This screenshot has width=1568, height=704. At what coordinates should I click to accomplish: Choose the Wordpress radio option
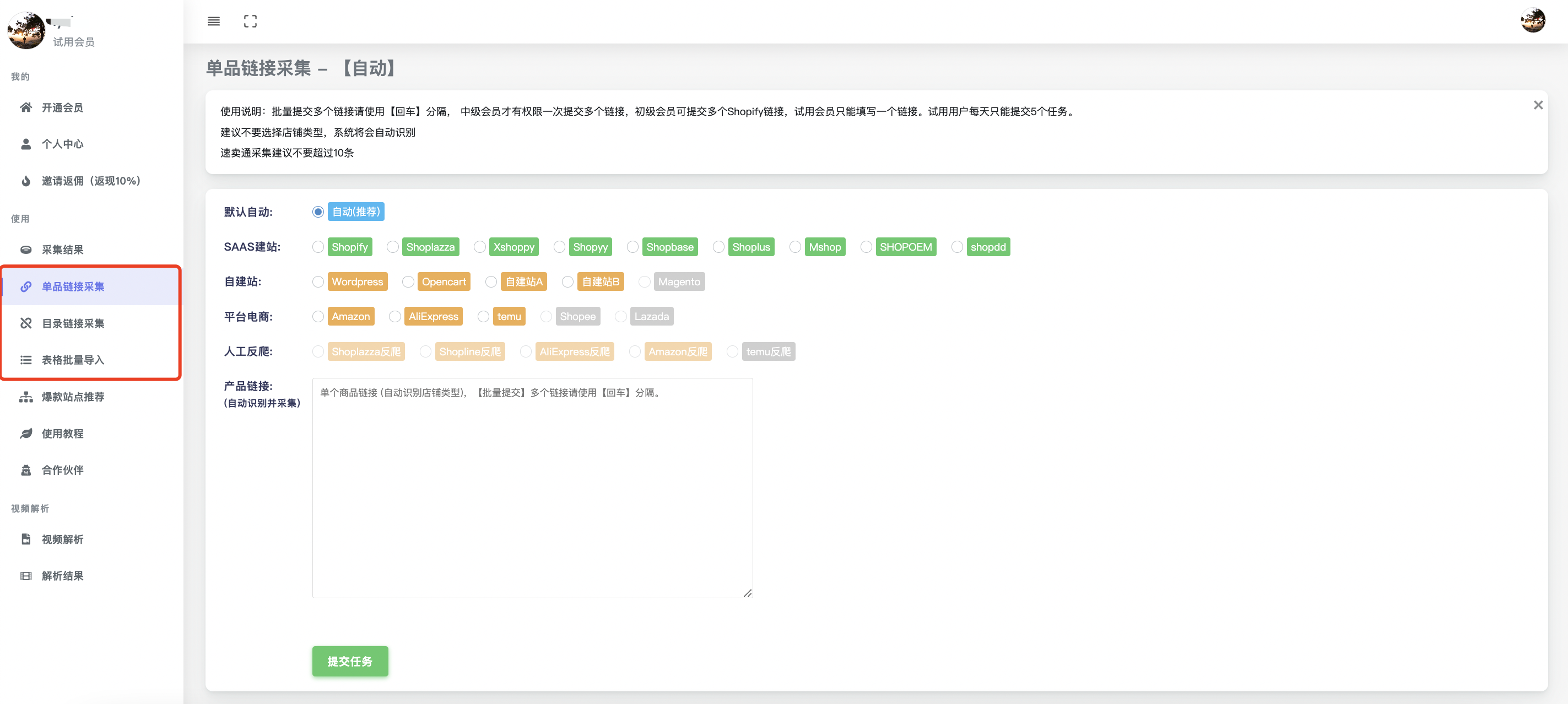click(x=318, y=281)
